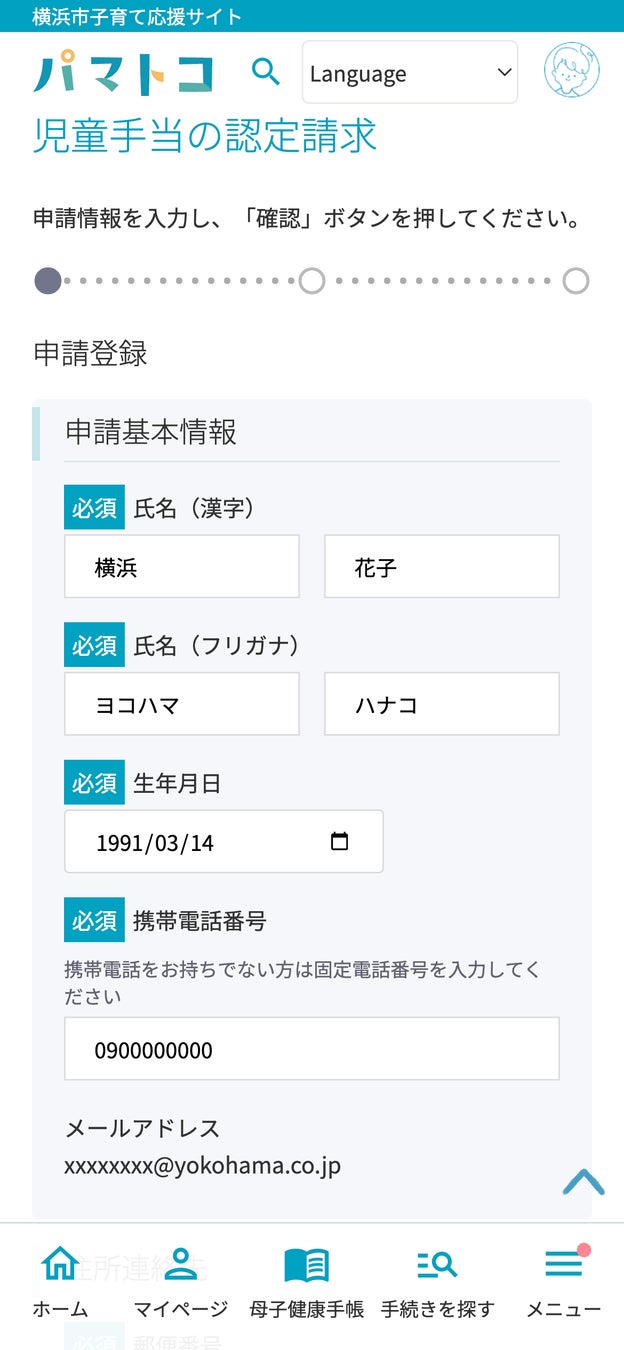The height and width of the screenshot is (1350, 624).
Task: Open the user avatar profile icon
Action: (571, 70)
